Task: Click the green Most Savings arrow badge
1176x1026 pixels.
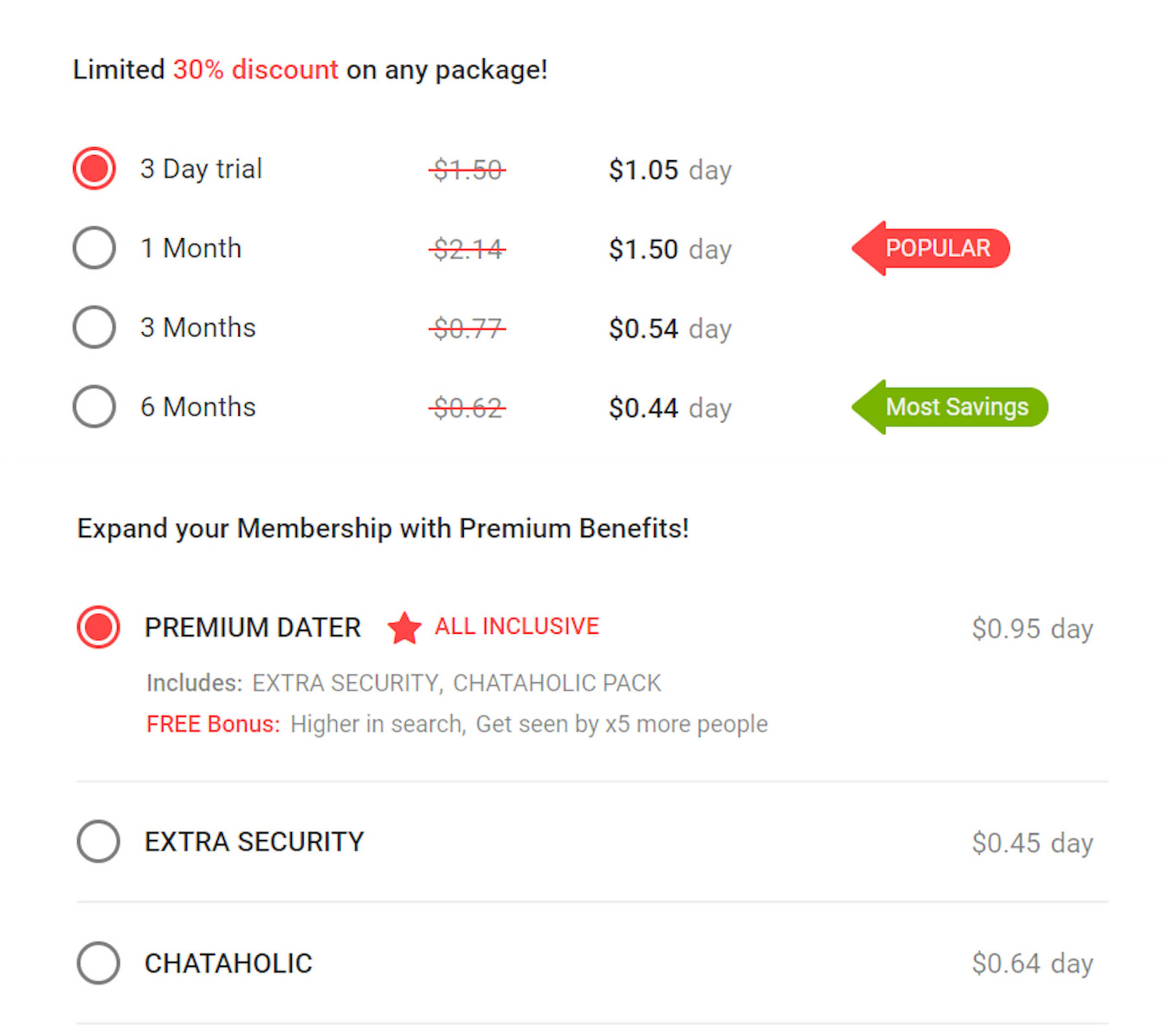Action: 951,407
